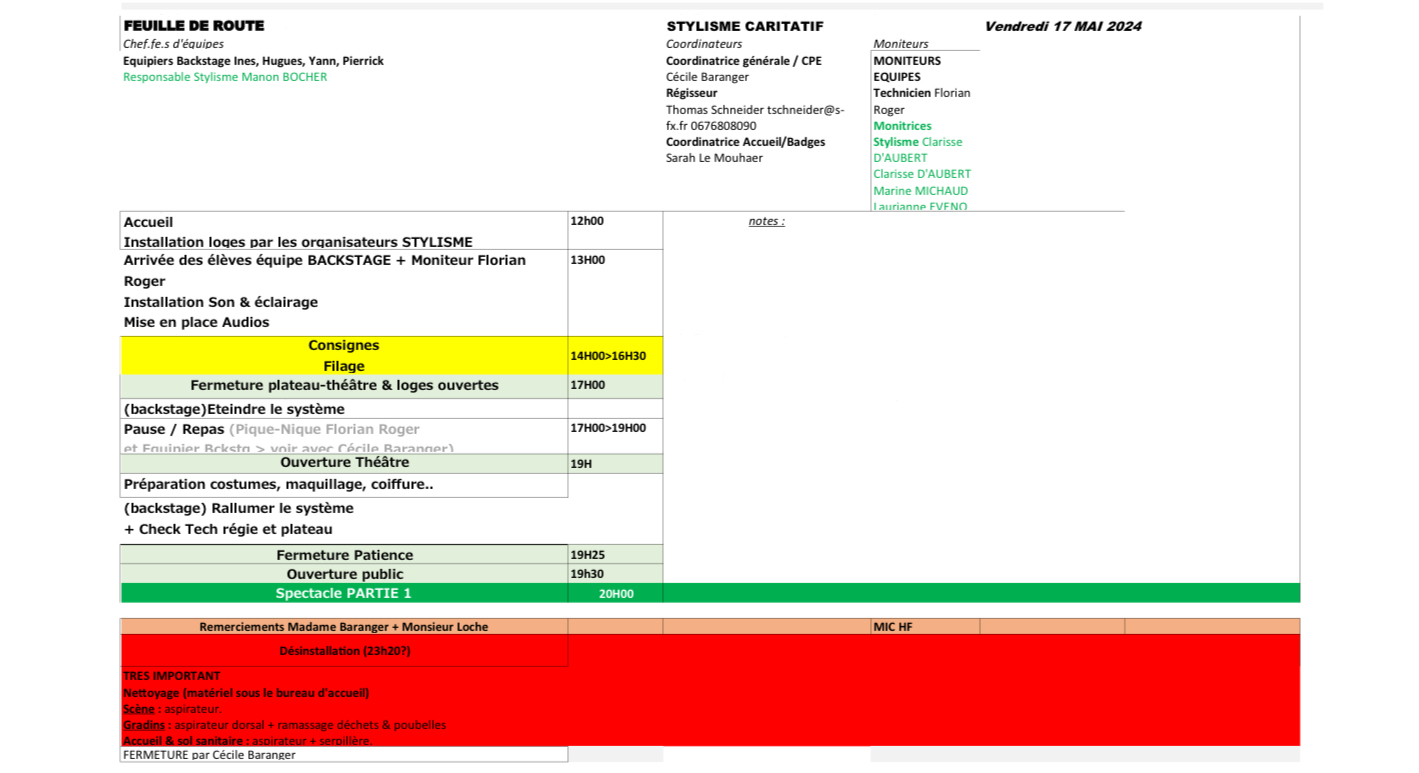The image size is (1419, 773).
Task: Select the 14H00>16H30 time cell
Action: [x=607, y=356]
